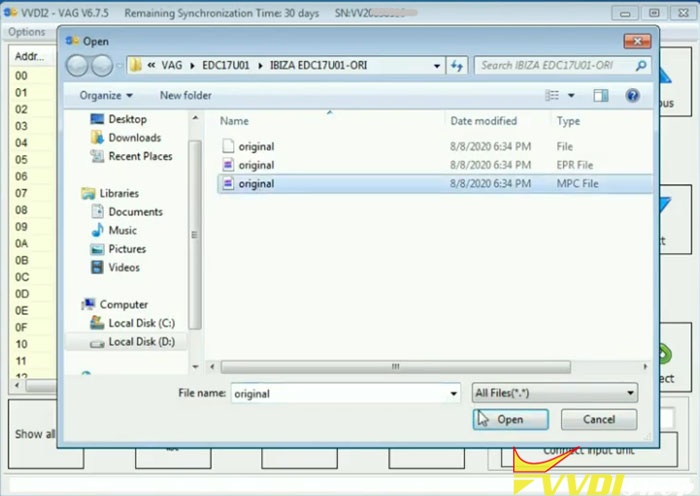Click New folder in toolbar
700x496 pixels.
click(x=186, y=96)
